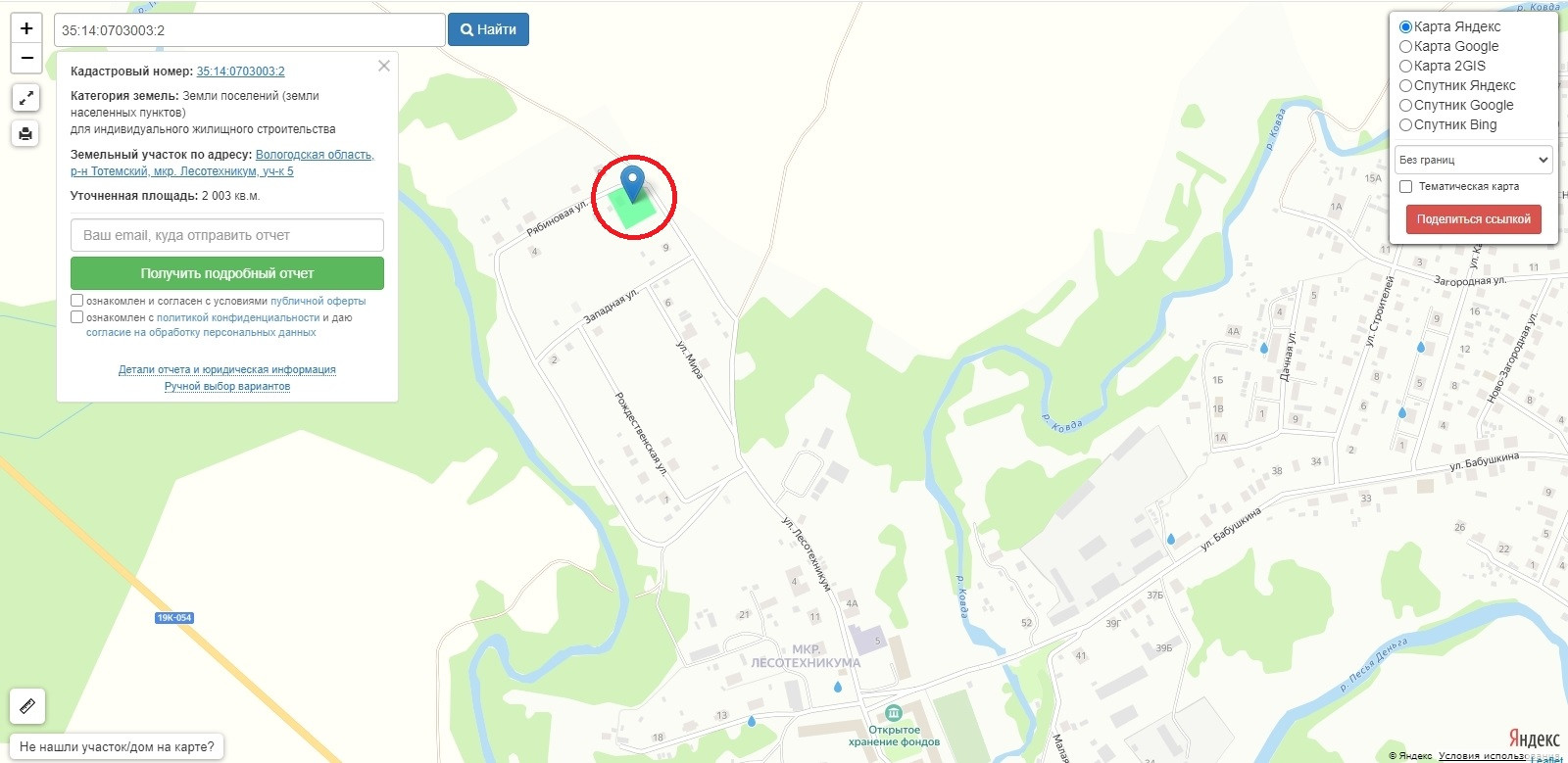Zoom out with the minus button
Viewport: 1568px width, 763px height.
pos(26,59)
